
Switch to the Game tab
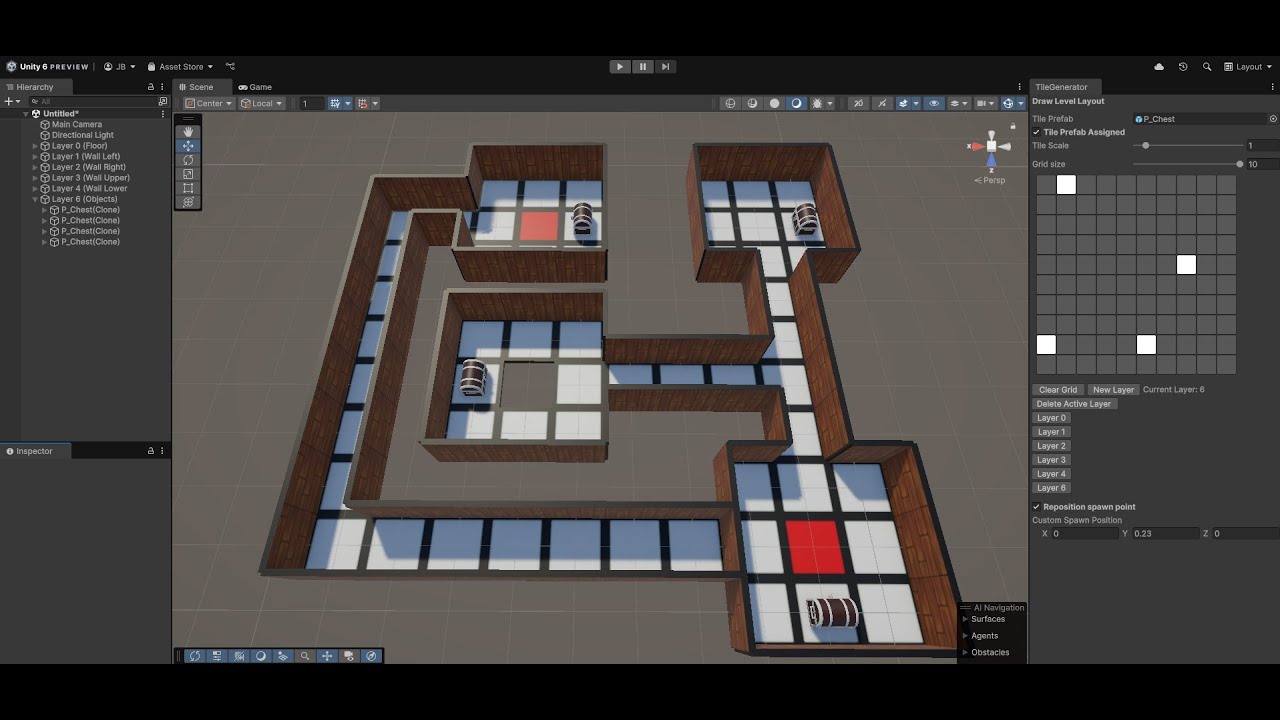point(255,87)
